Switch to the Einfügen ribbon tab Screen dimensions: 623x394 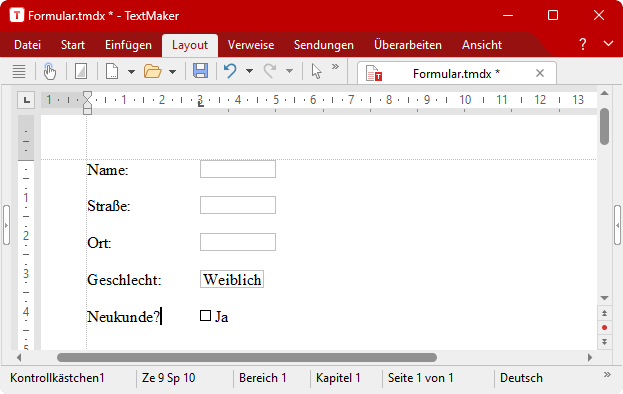tap(128, 45)
